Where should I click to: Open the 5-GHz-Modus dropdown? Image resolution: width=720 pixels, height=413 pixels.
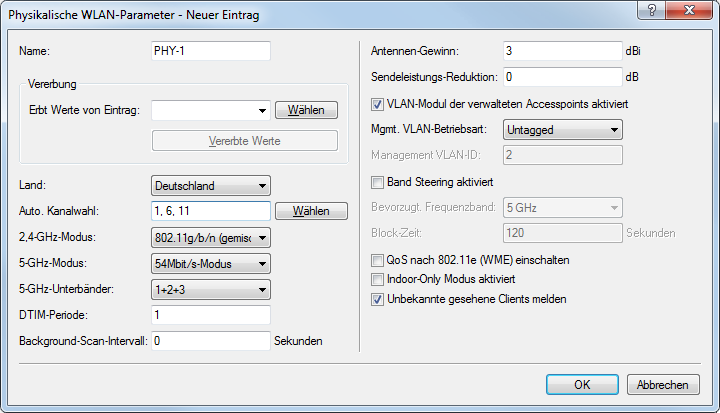[211, 263]
